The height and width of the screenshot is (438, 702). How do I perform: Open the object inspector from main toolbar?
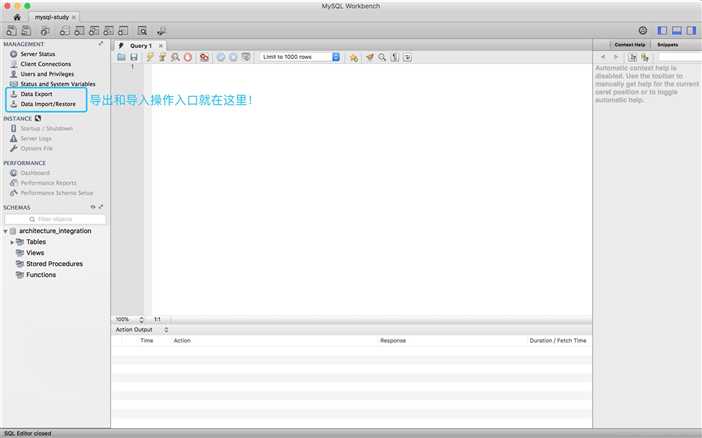(x=45, y=31)
